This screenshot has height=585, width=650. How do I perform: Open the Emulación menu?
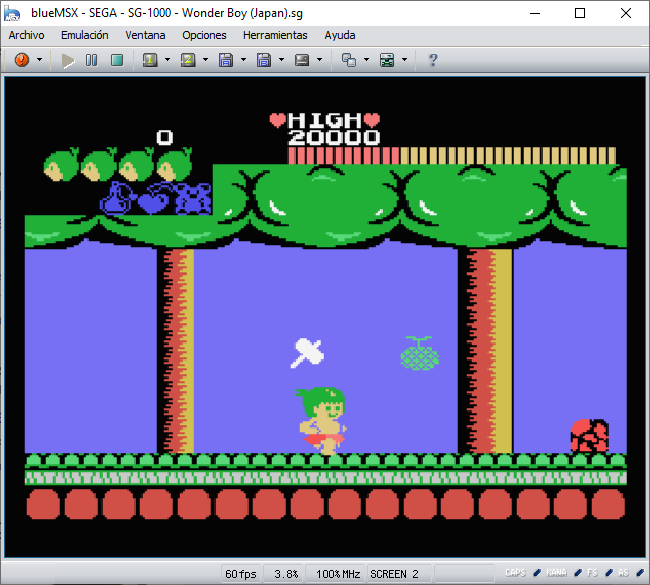(x=85, y=35)
